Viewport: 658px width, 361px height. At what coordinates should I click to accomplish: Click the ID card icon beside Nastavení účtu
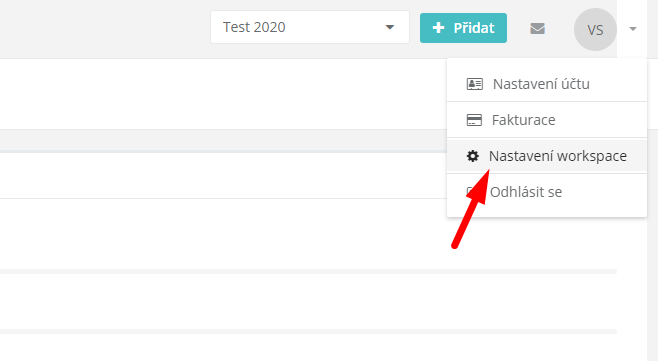(475, 84)
